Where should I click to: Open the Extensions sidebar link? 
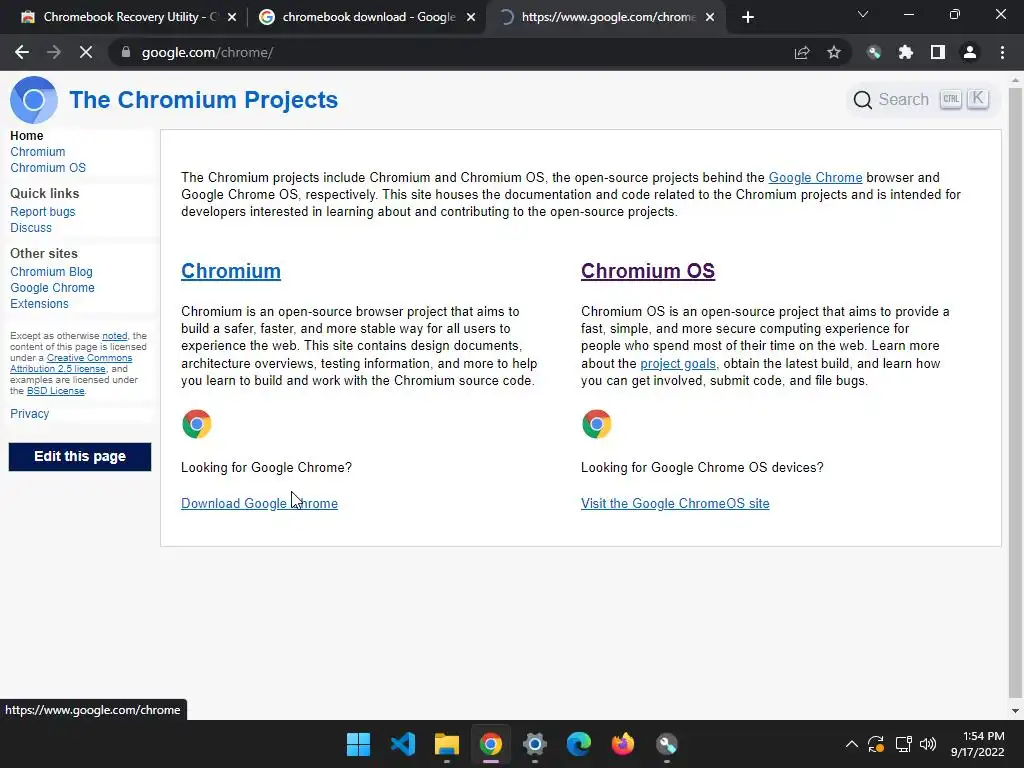pos(39,304)
